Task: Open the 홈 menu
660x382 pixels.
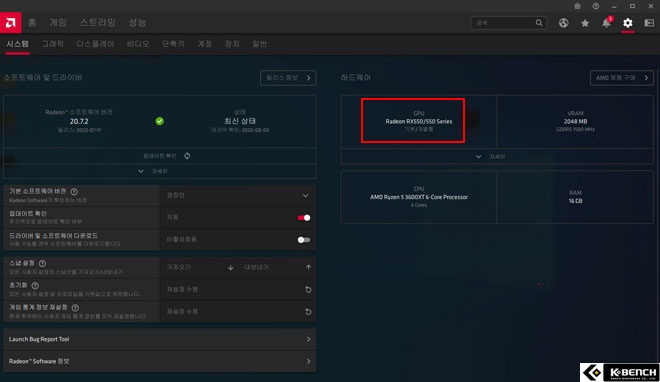Action: (x=32, y=23)
